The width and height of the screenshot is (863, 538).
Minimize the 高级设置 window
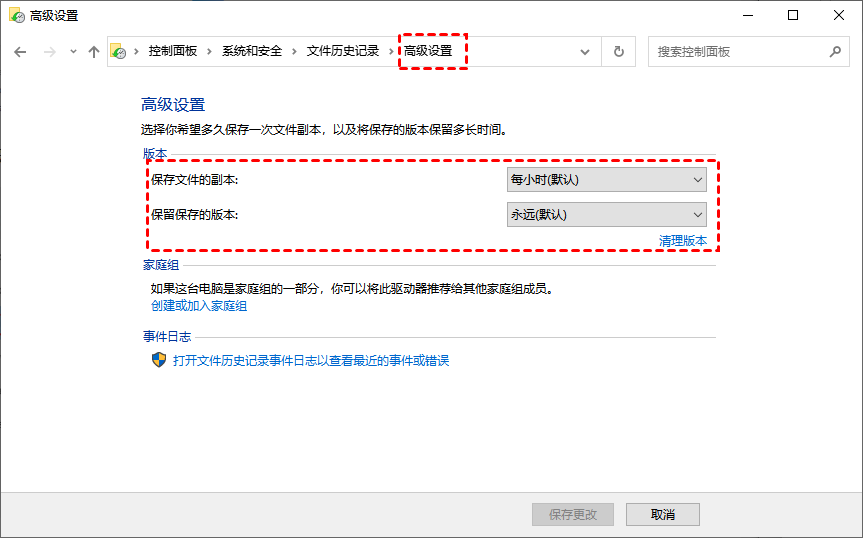pos(747,15)
